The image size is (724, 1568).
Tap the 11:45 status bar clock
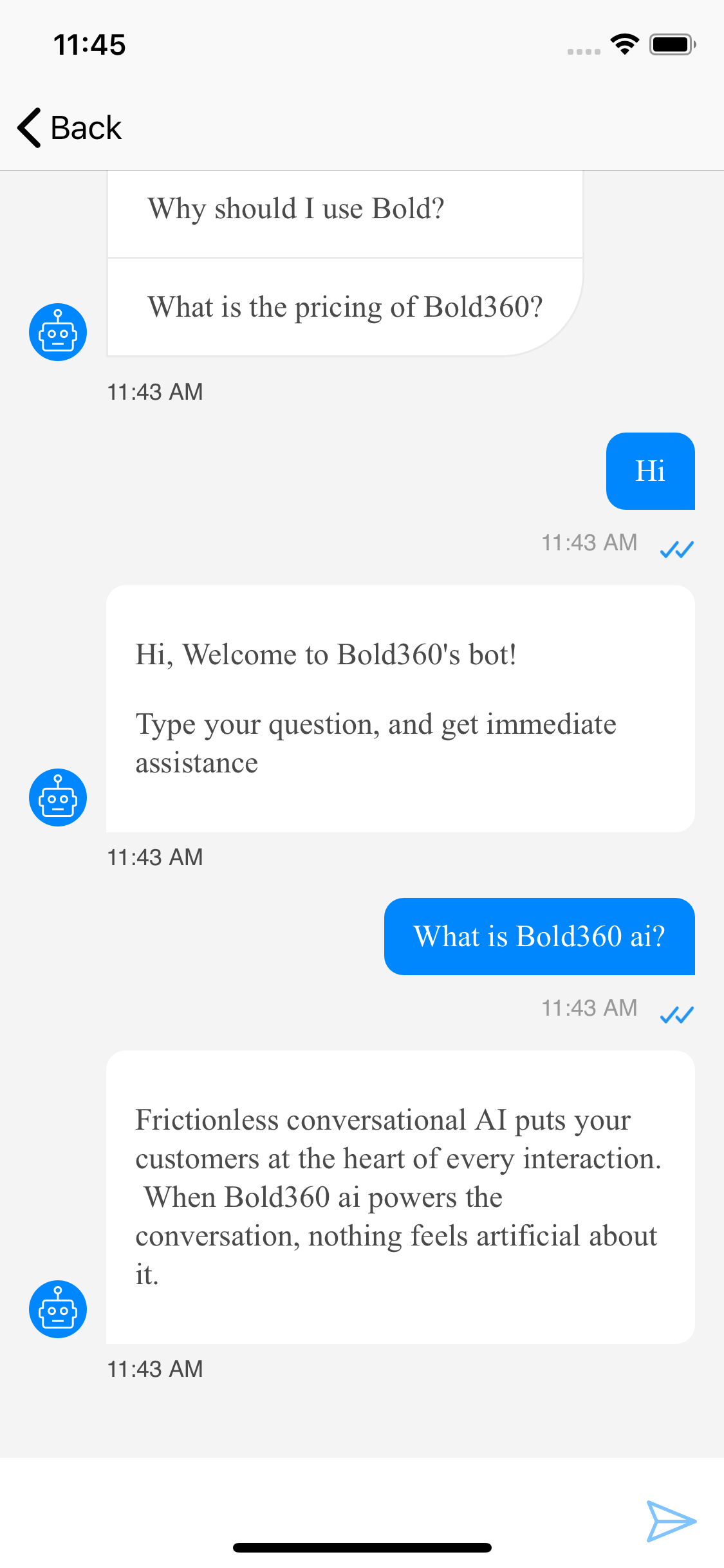[x=89, y=45]
